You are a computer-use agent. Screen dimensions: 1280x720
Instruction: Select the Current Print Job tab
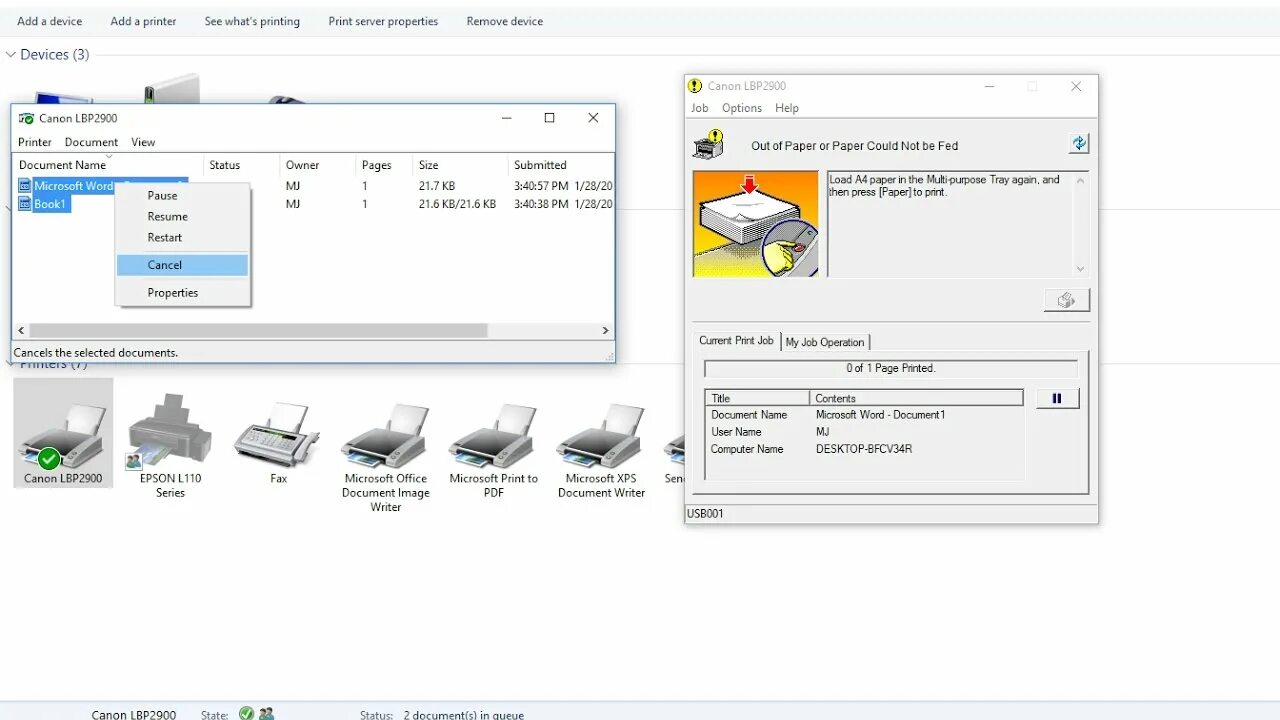[736, 341]
